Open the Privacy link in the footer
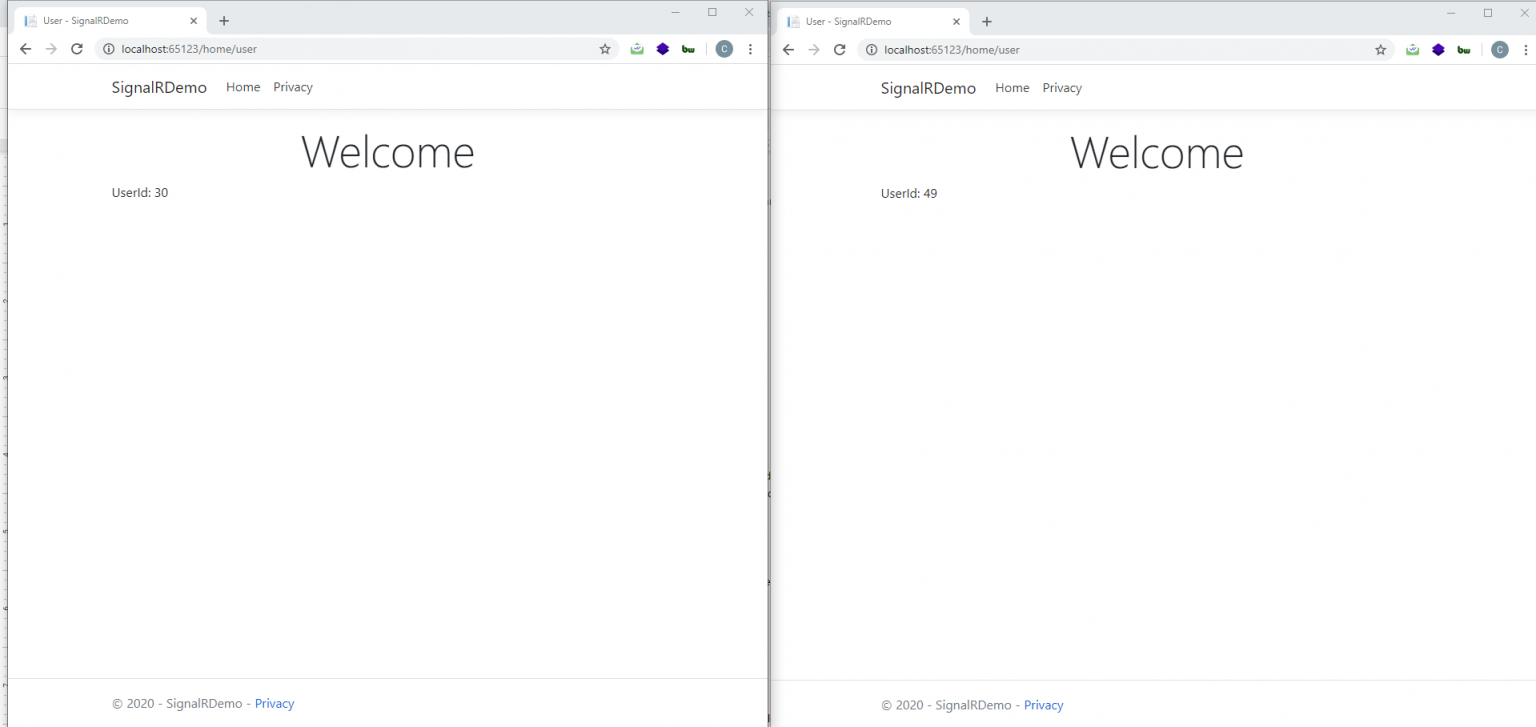Viewport: 1536px width, 727px height. tap(274, 703)
